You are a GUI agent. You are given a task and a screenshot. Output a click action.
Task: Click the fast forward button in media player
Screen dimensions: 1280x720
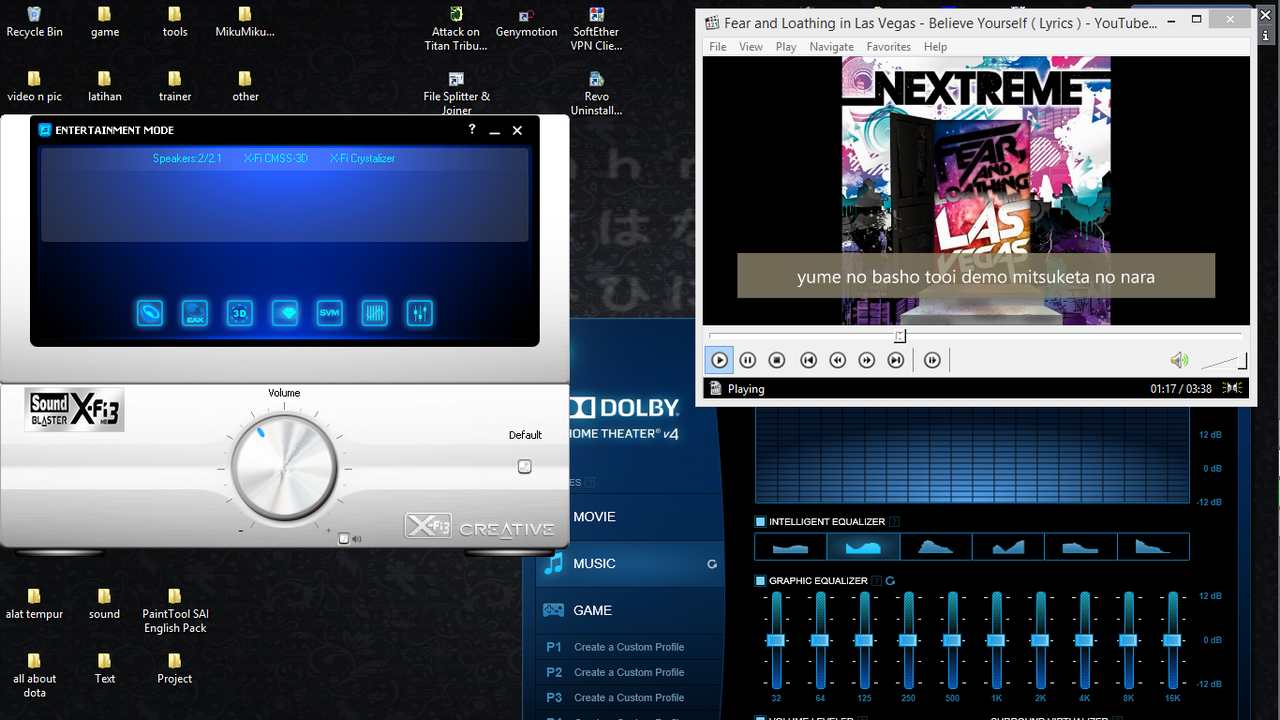(867, 360)
